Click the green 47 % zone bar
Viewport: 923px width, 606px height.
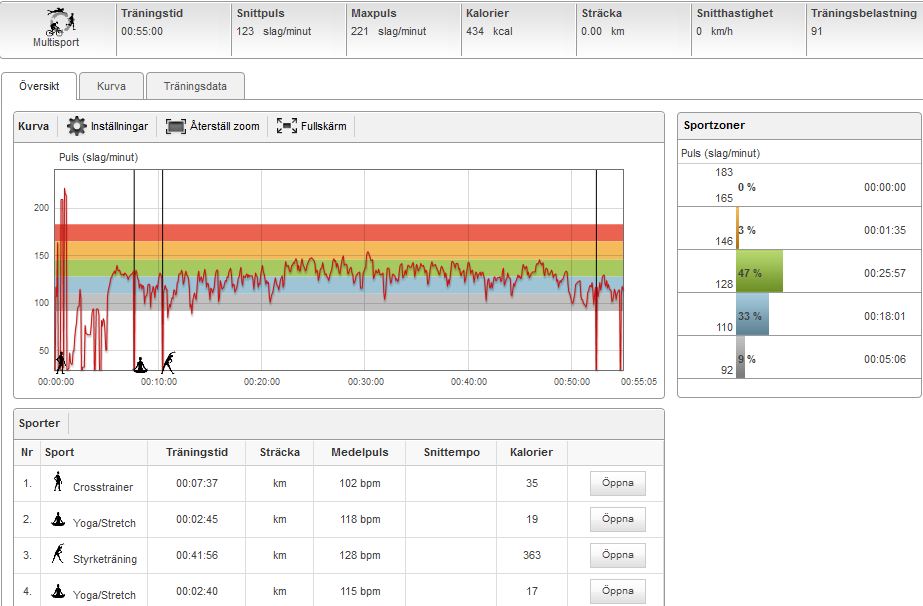click(x=760, y=271)
